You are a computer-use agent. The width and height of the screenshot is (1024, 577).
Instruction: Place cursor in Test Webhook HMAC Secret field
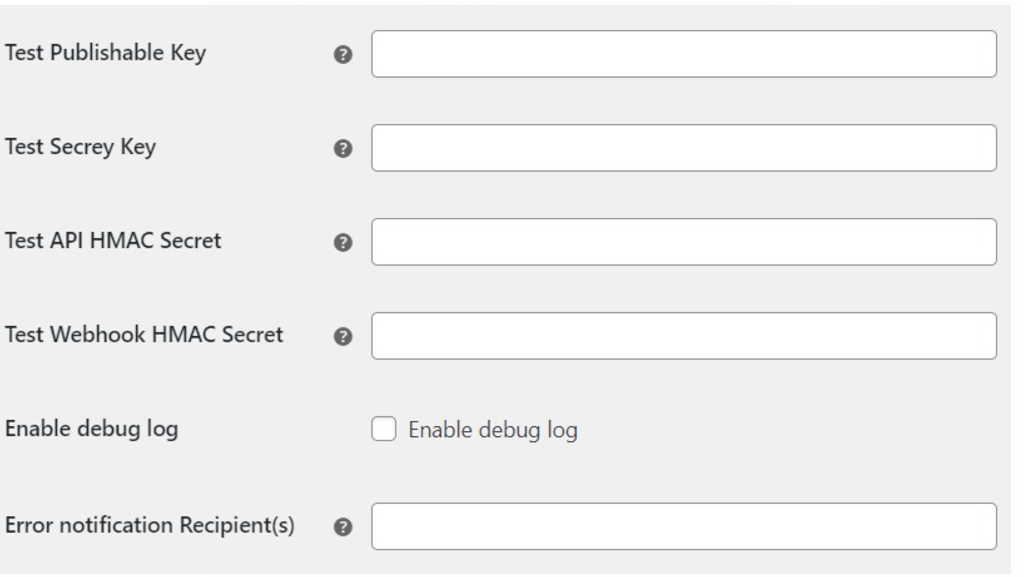click(683, 336)
